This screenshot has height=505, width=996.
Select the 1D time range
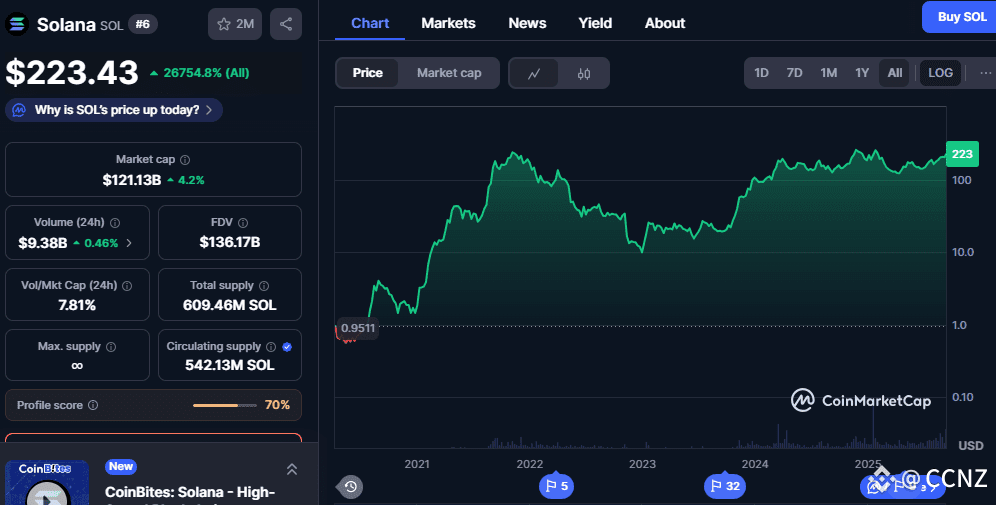tap(762, 73)
